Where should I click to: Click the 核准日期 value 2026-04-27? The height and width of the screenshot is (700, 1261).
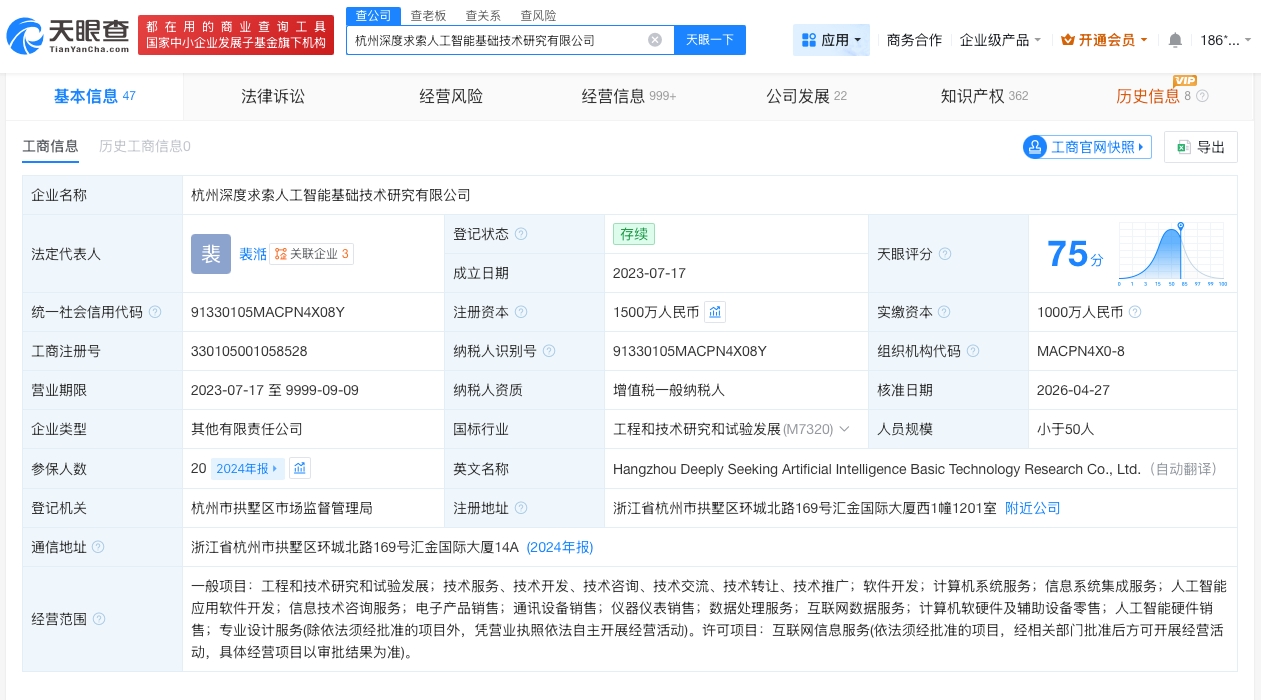pos(1073,390)
